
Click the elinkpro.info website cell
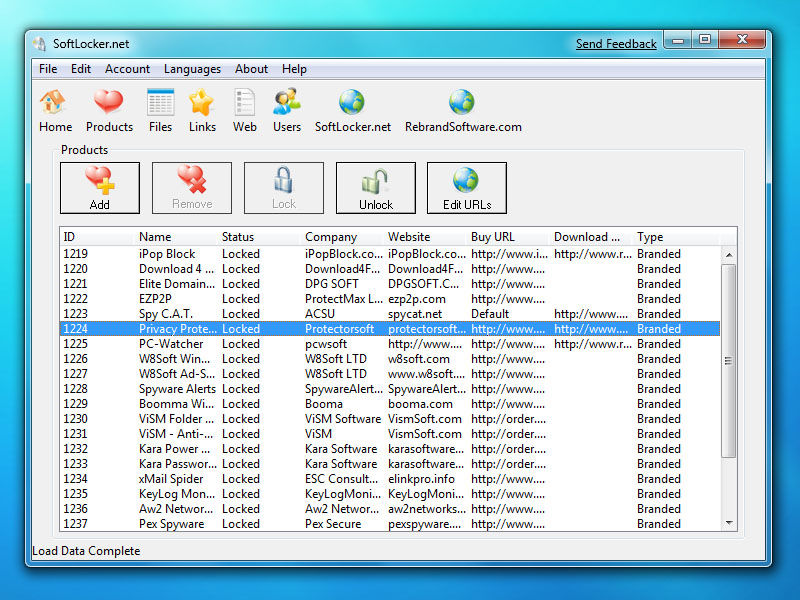[421, 479]
